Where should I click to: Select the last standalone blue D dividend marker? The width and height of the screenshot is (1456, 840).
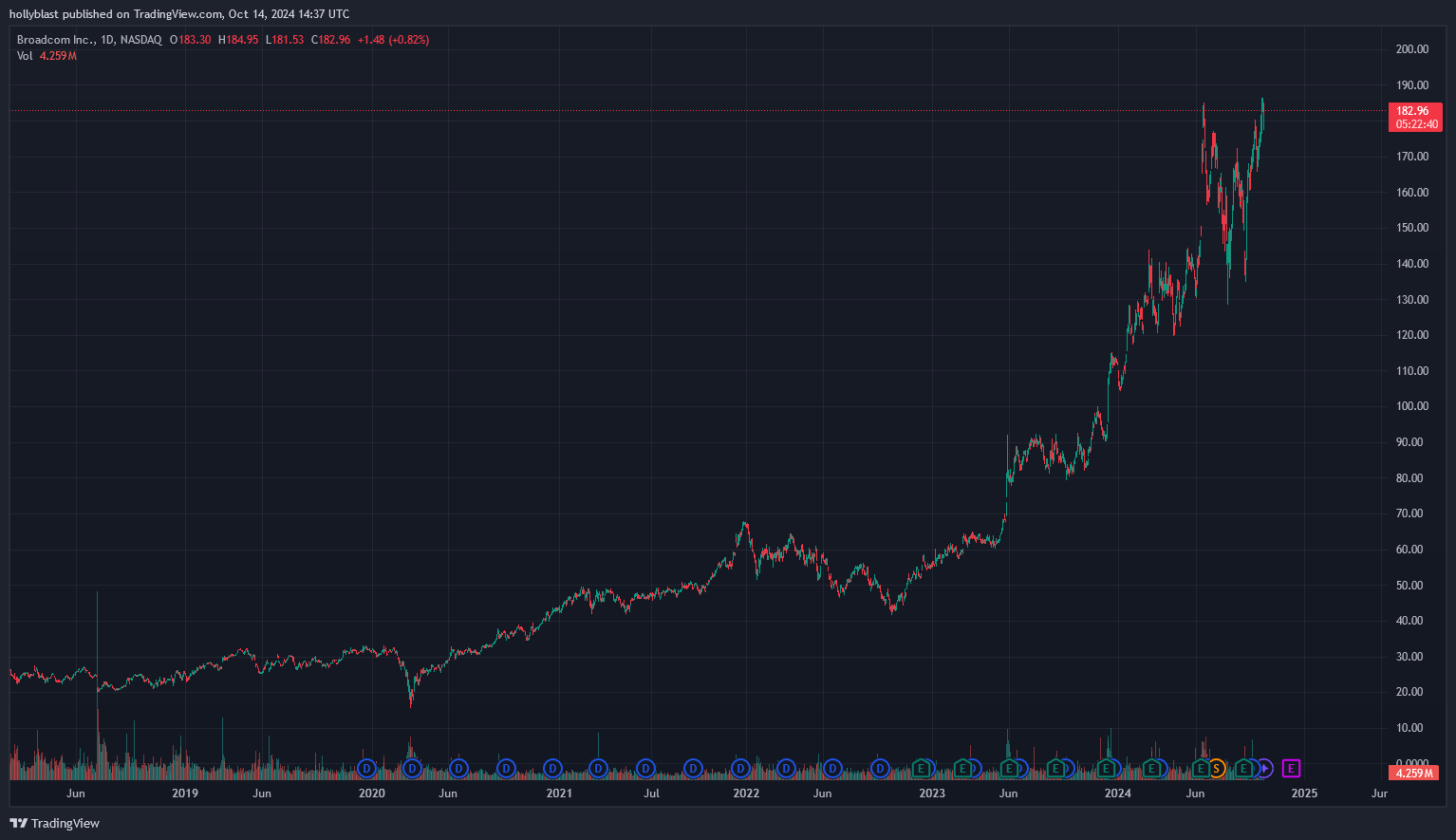[x=880, y=768]
